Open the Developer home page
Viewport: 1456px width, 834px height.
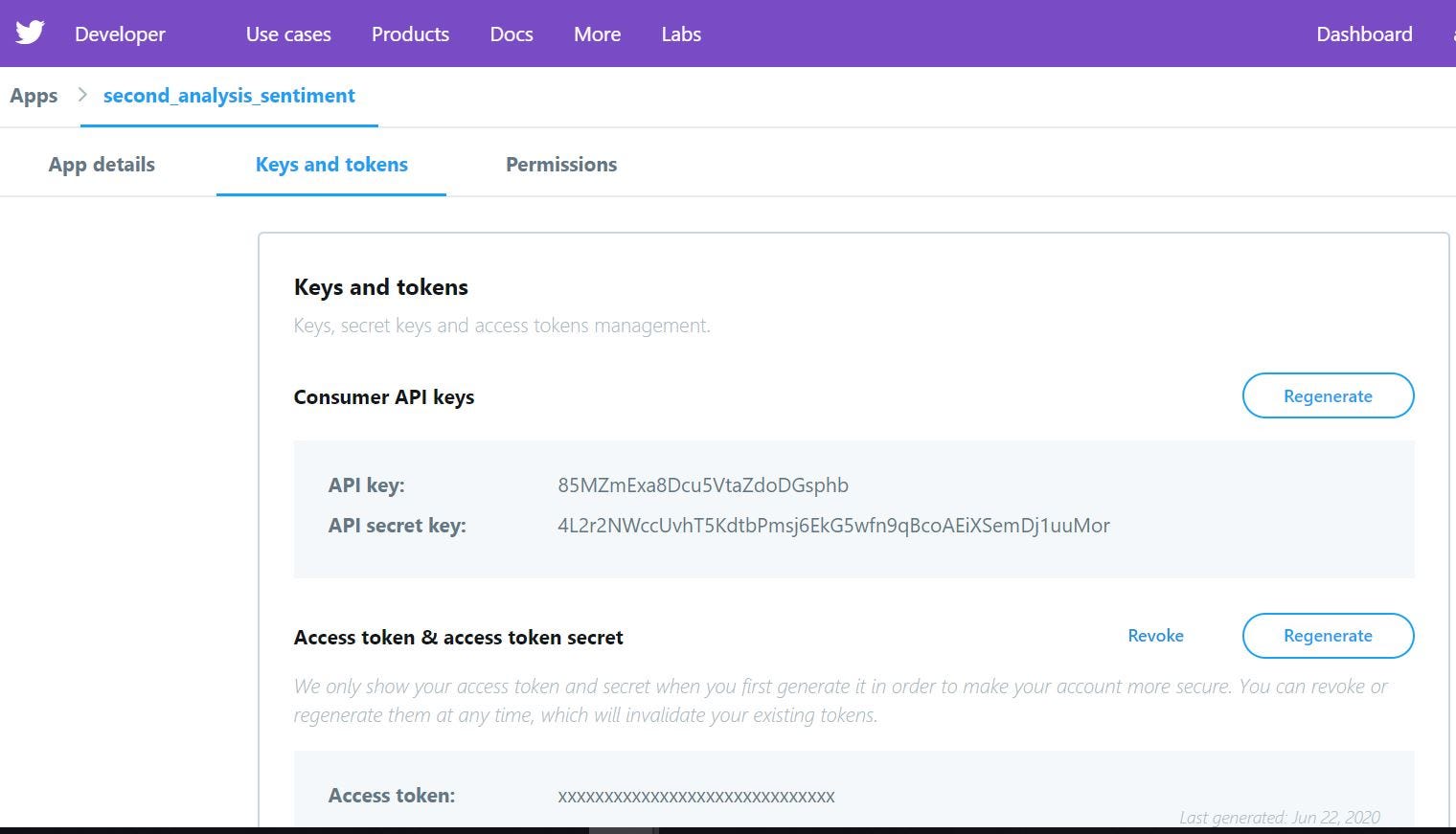click(x=119, y=34)
